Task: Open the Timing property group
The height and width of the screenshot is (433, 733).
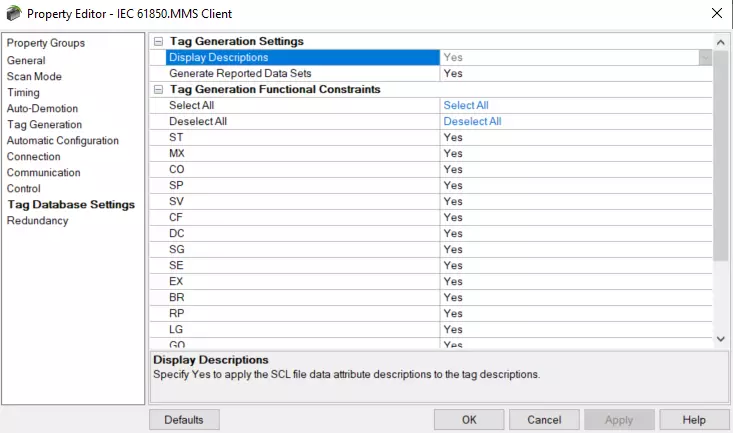Action: pos(23,93)
